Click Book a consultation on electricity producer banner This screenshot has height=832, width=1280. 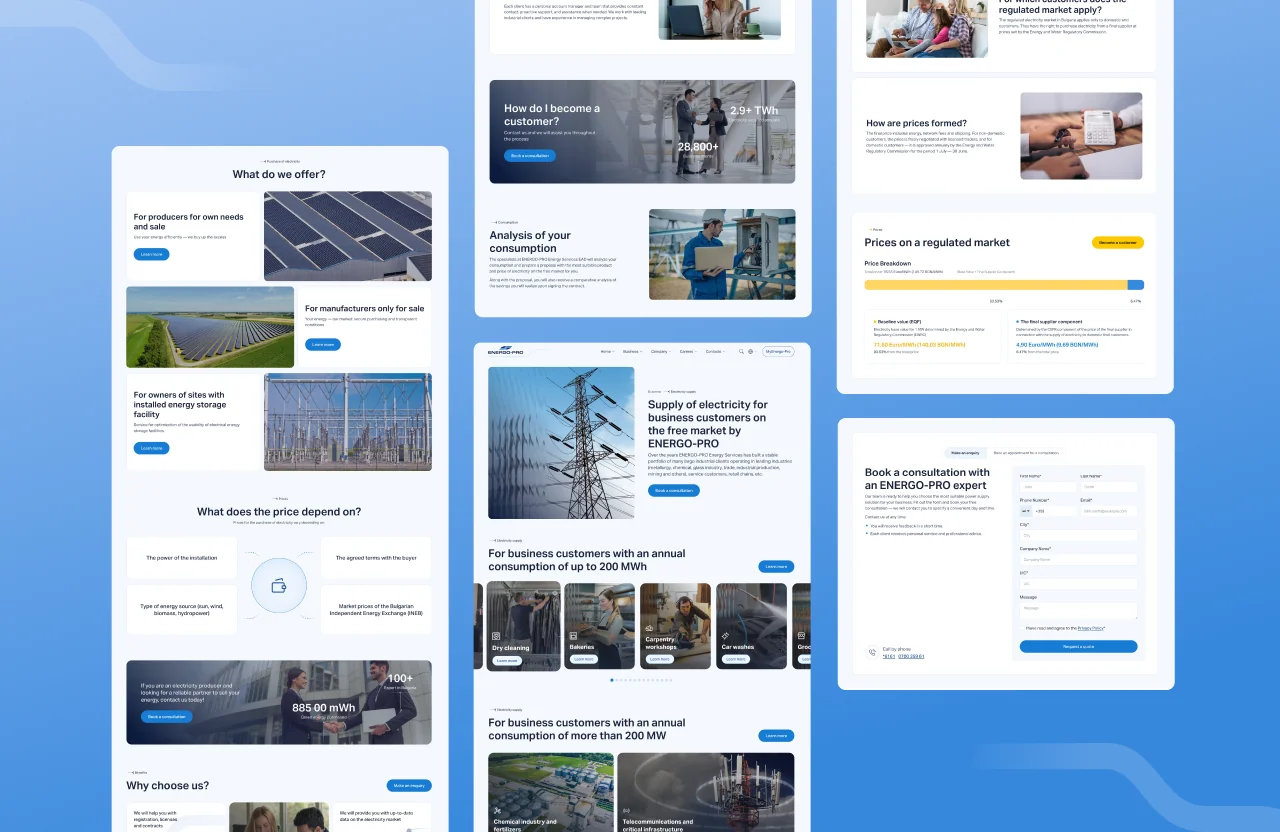point(167,716)
